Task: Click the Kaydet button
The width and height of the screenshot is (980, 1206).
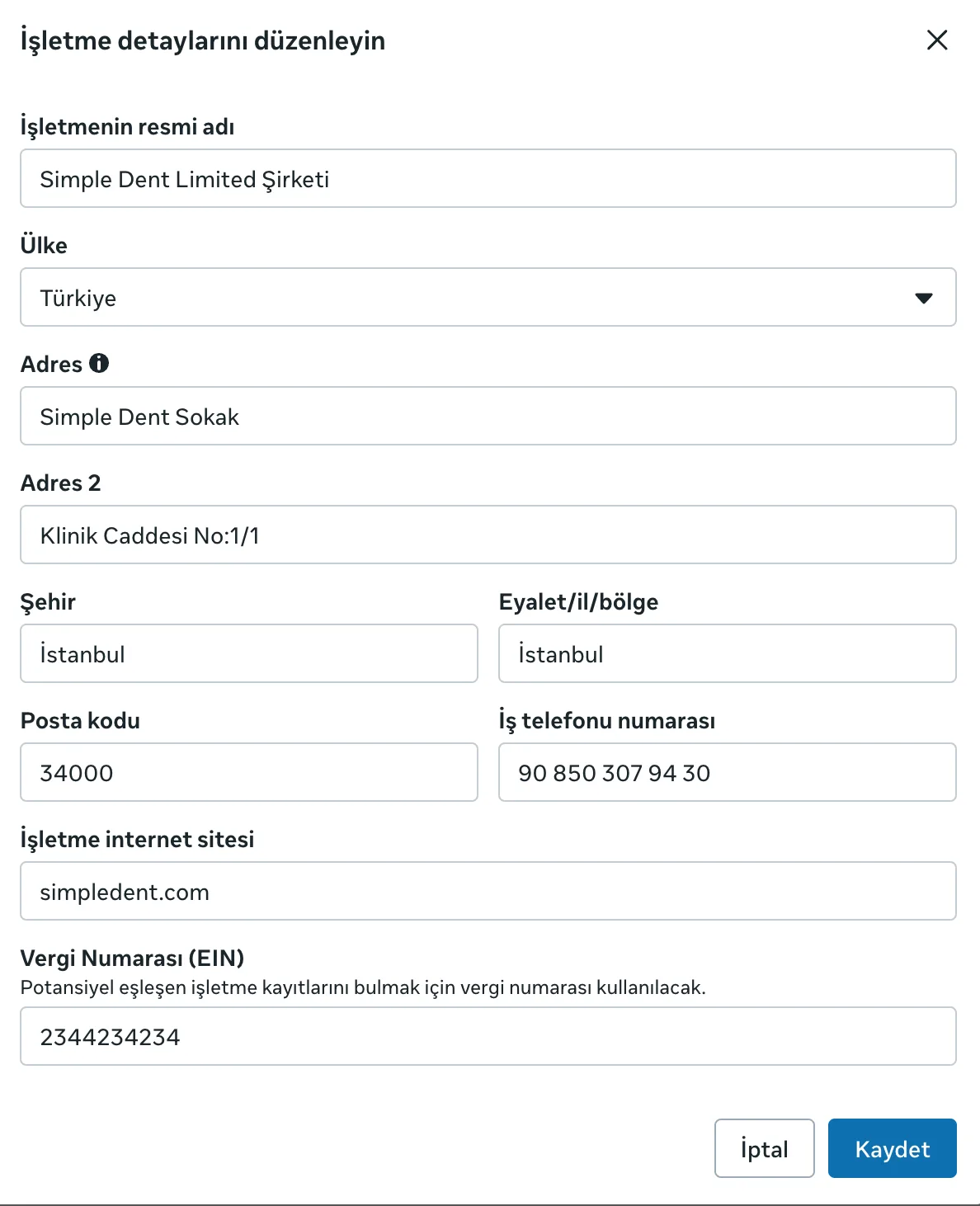Action: point(893,1148)
